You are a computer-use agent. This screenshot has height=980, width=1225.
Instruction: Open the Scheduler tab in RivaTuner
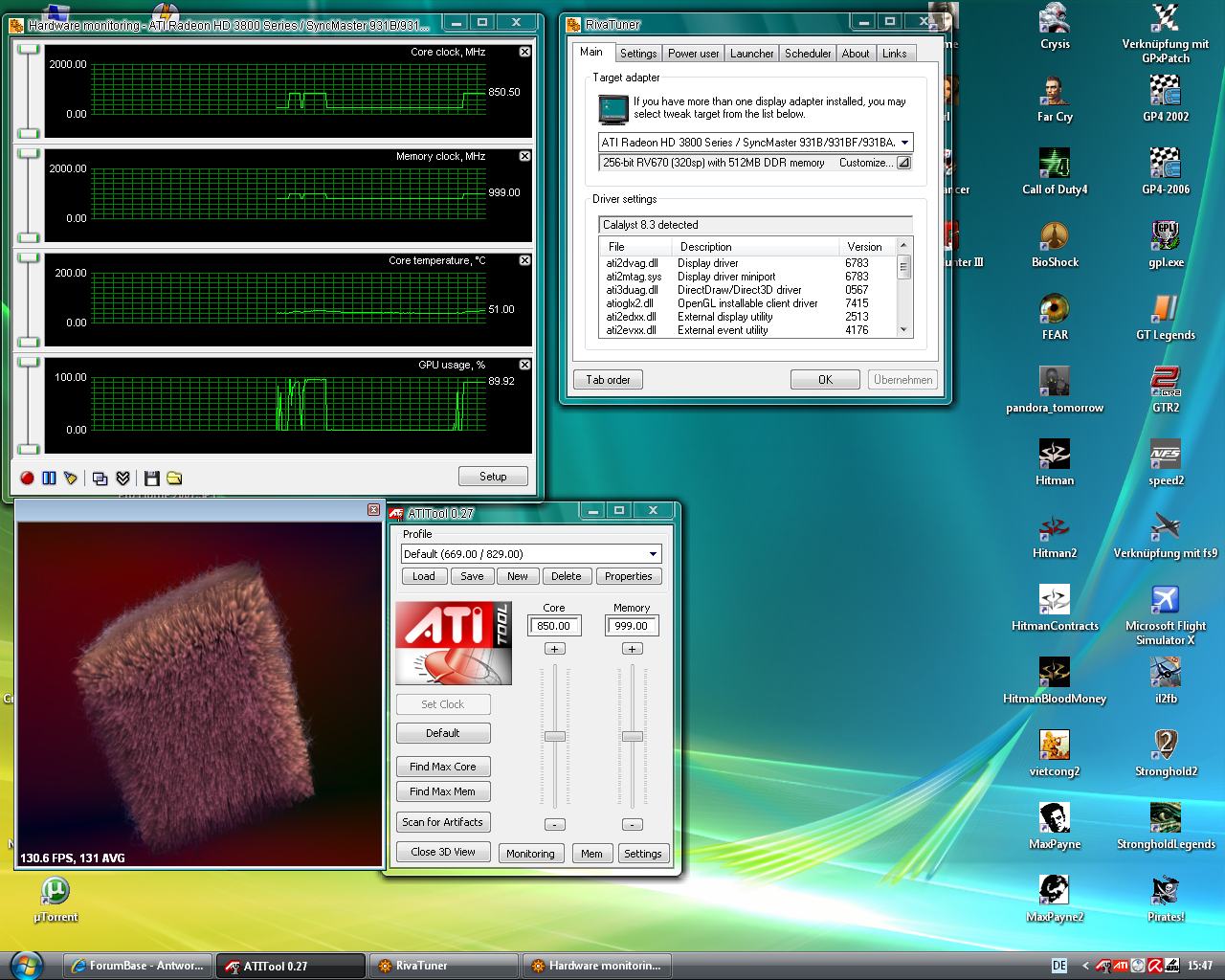tap(807, 54)
